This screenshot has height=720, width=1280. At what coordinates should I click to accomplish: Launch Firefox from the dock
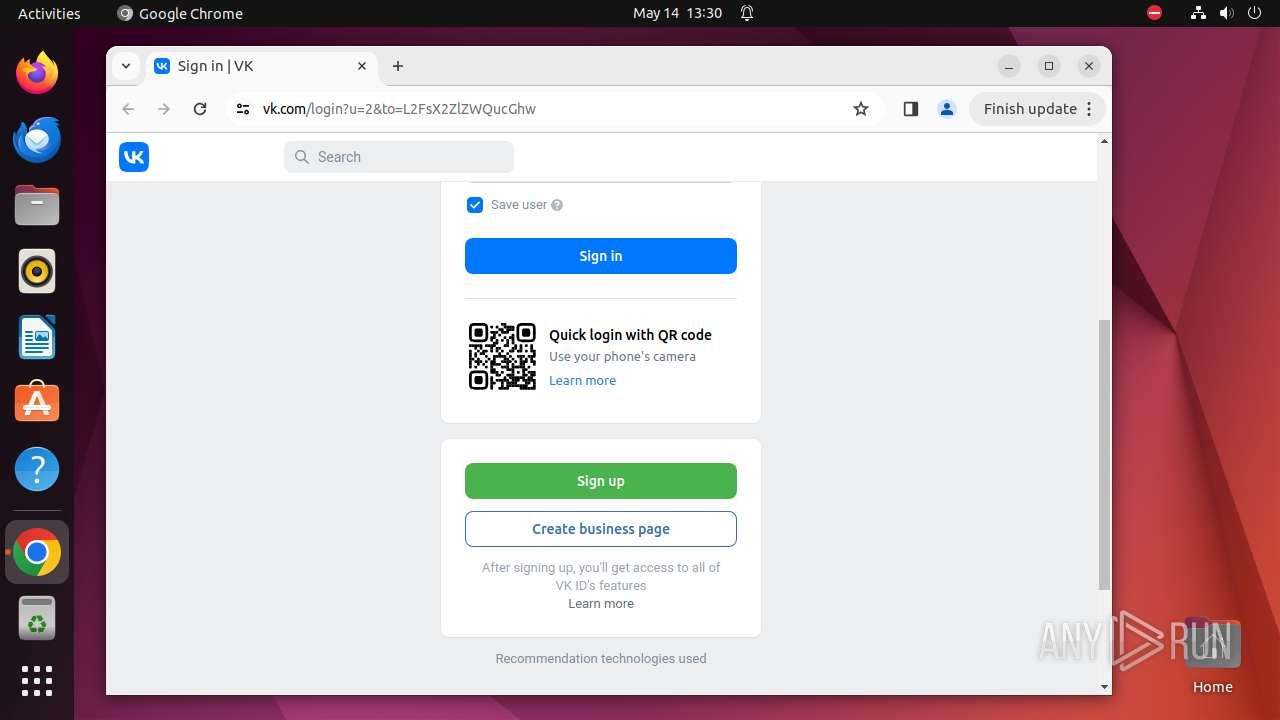point(37,73)
